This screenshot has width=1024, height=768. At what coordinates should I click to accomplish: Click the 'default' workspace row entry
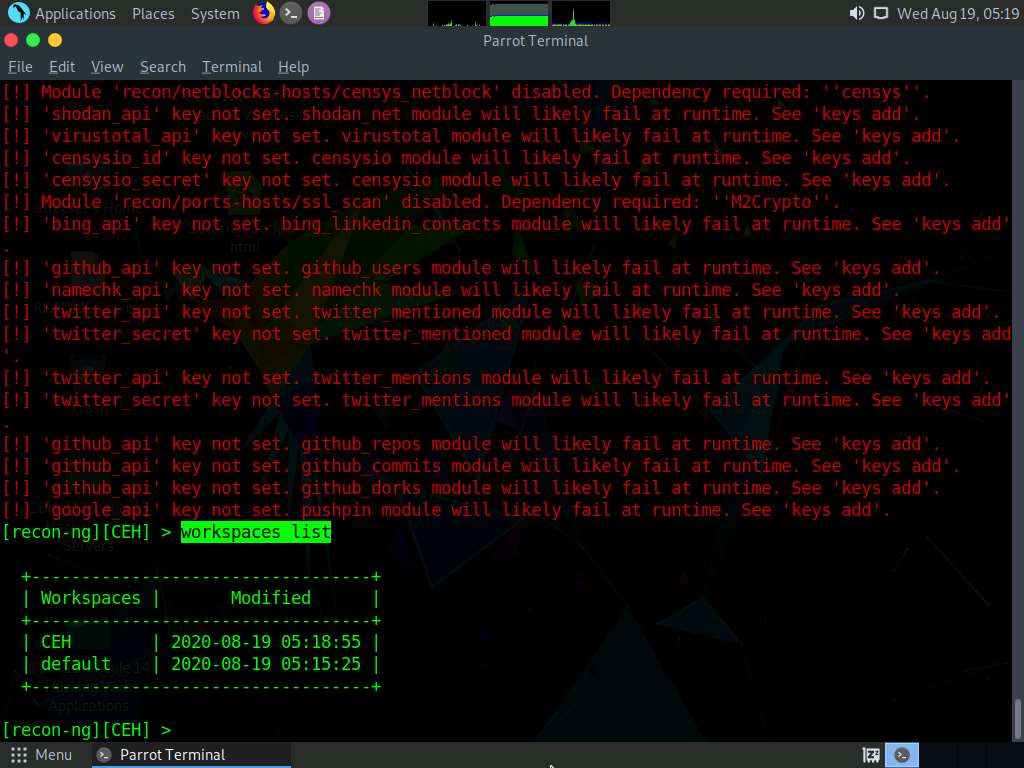click(x=76, y=664)
